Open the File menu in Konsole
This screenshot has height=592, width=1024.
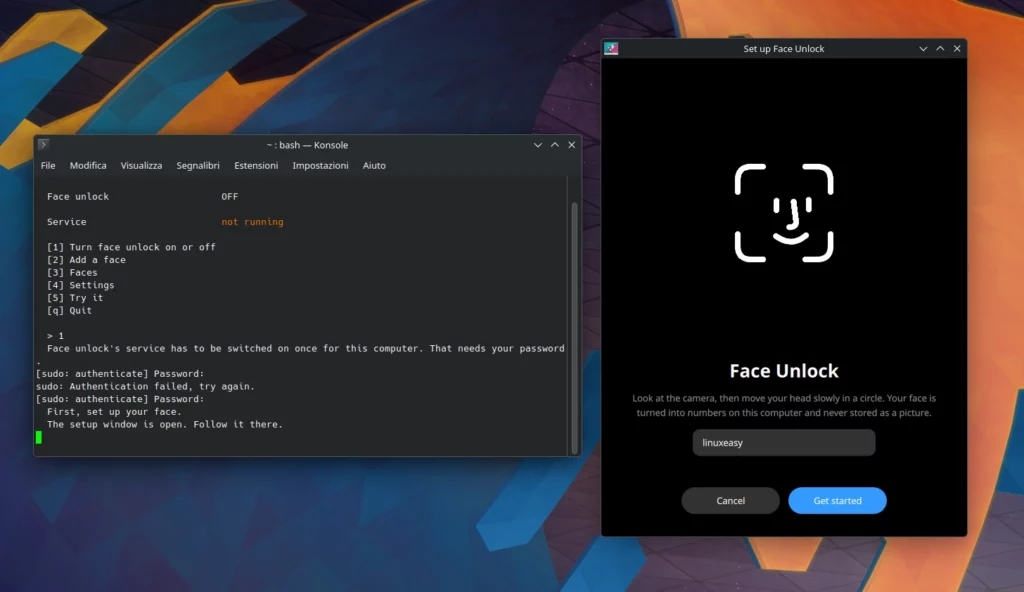click(x=48, y=165)
